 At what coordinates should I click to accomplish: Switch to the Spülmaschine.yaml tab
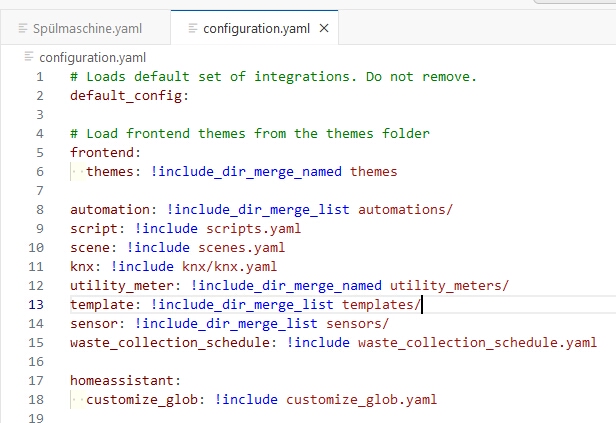click(91, 28)
